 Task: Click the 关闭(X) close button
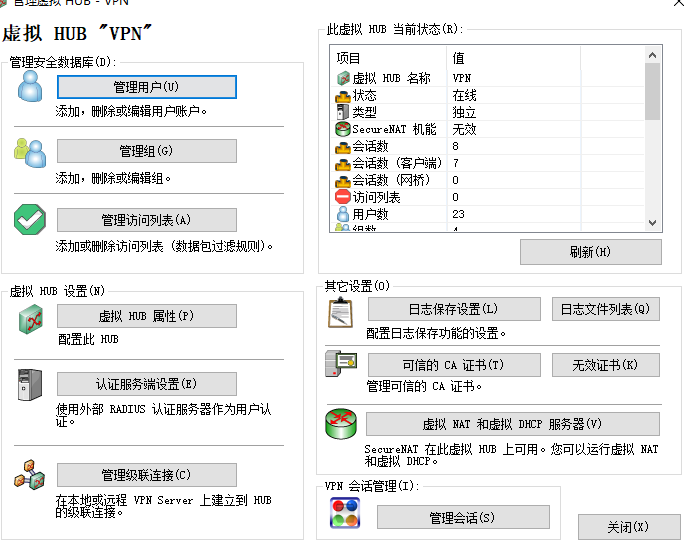(629, 527)
